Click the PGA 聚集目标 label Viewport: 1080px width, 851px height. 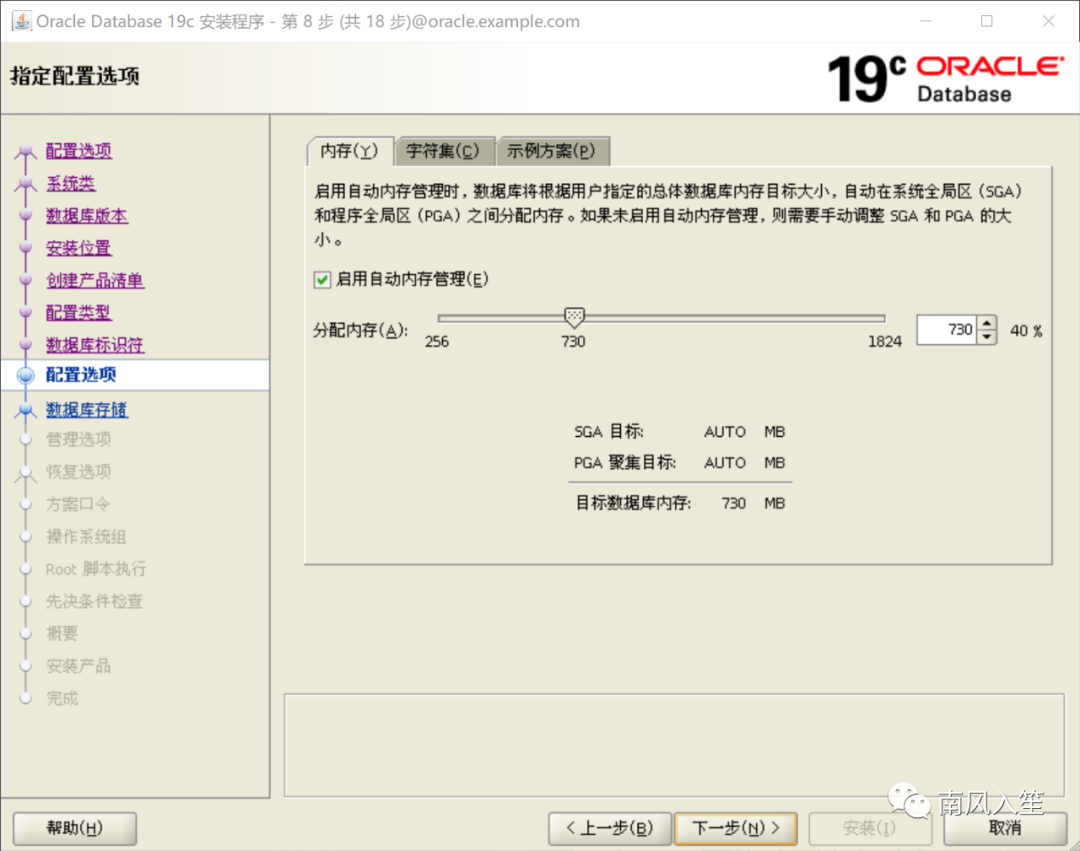click(625, 463)
